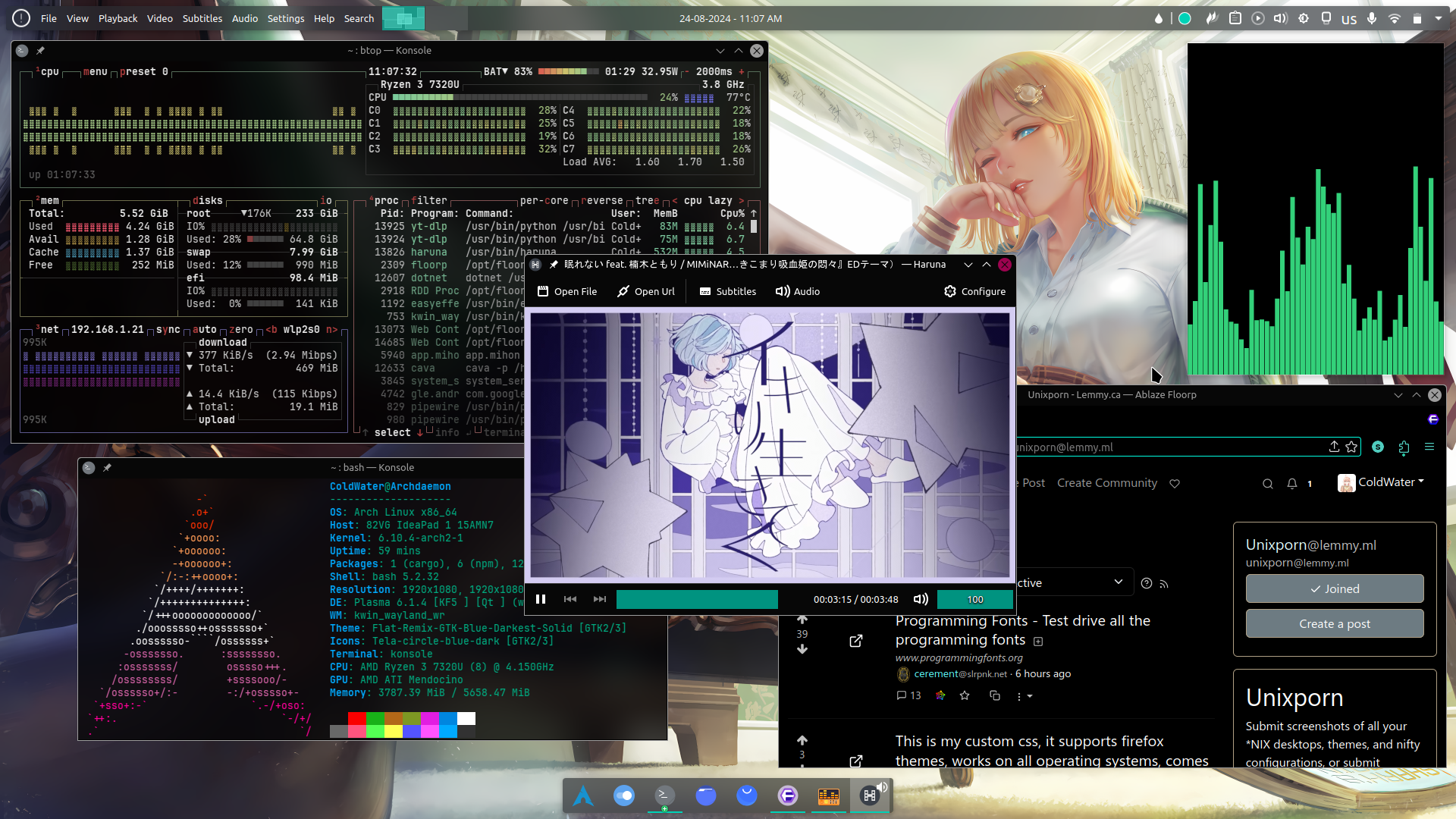Image resolution: width=1456 pixels, height=819 pixels.
Task: Click the date and time clock
Action: (x=730, y=18)
